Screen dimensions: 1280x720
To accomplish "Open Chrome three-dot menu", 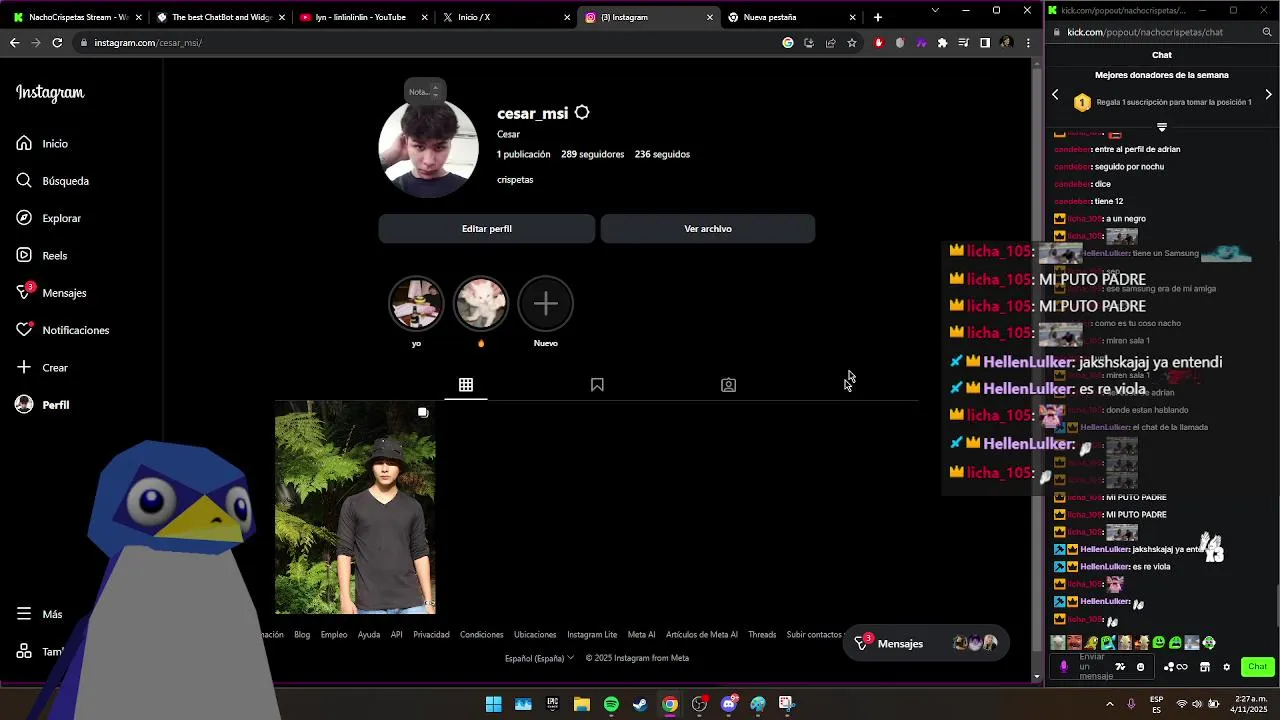I will [1028, 43].
